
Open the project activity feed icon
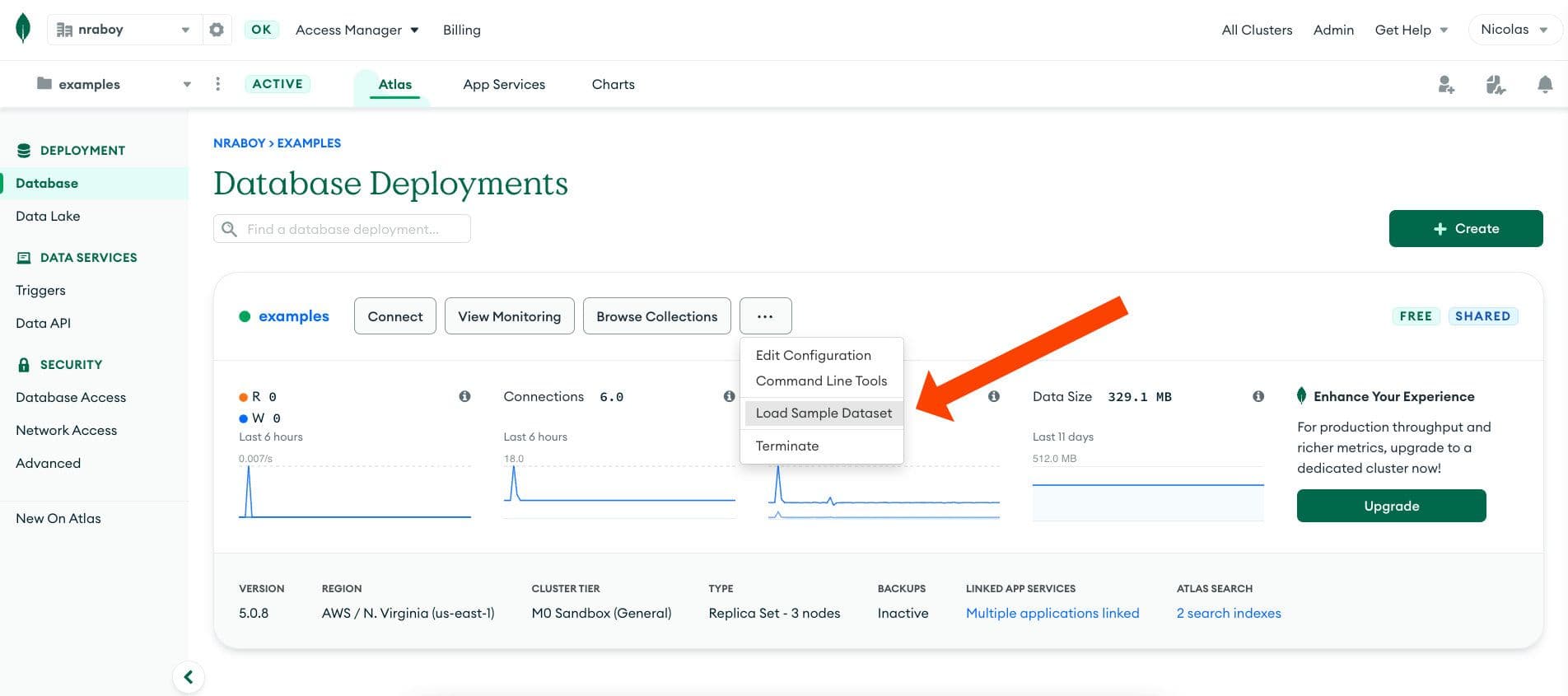[1496, 84]
